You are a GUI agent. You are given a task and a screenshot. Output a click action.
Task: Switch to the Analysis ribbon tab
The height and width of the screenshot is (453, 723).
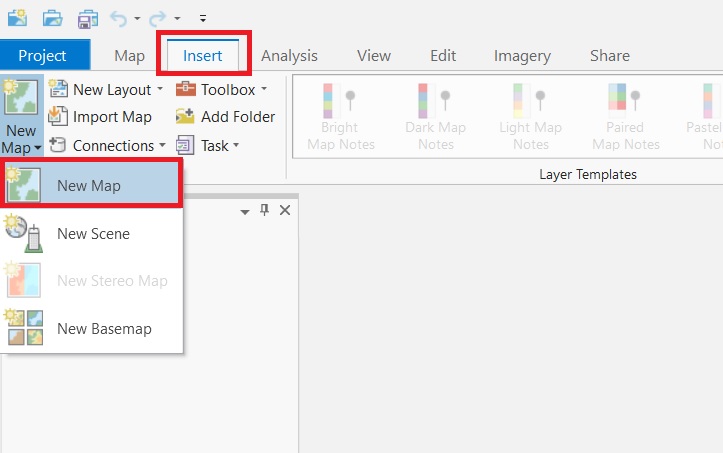click(x=289, y=56)
